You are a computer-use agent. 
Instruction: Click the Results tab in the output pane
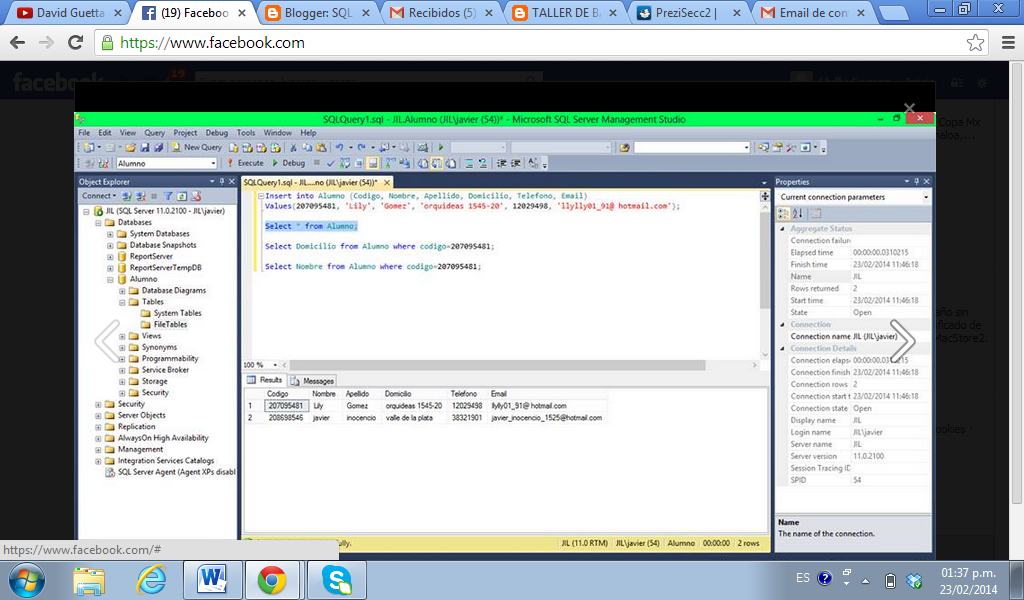266,380
